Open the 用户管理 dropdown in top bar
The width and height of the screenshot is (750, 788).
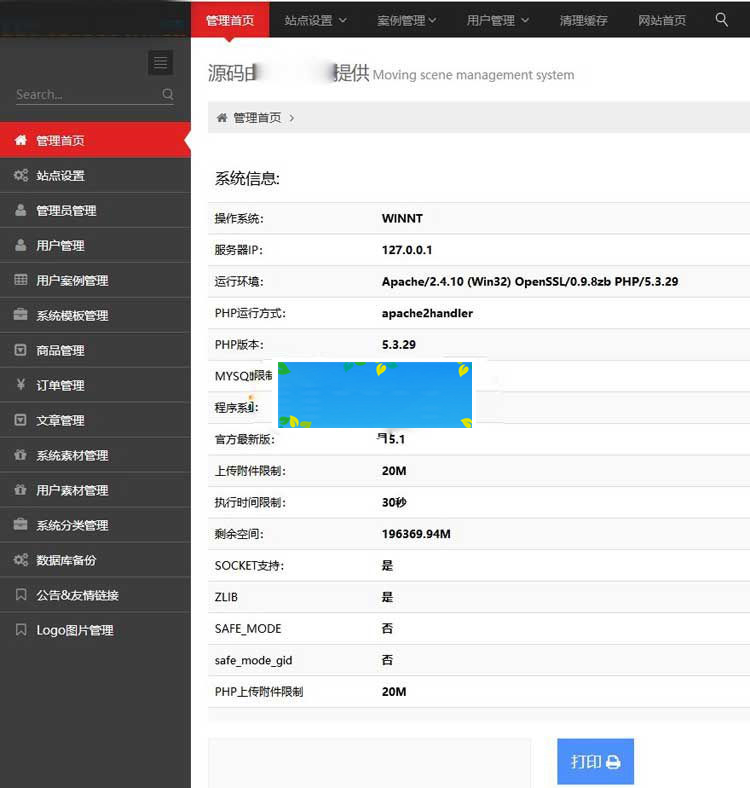(498, 20)
